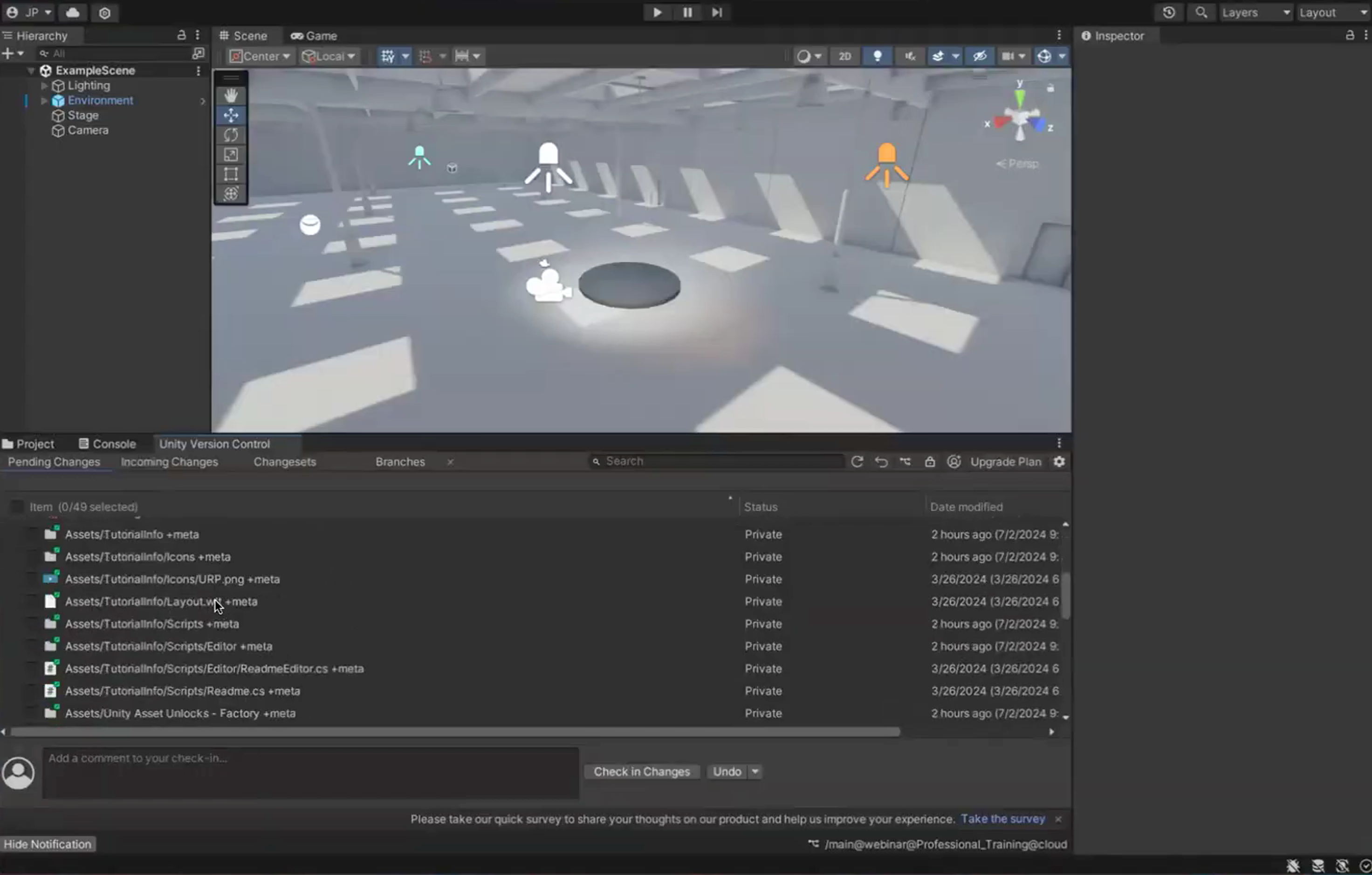1372x875 pixels.
Task: Open the Layers dropdown
Action: pyautogui.click(x=1256, y=13)
